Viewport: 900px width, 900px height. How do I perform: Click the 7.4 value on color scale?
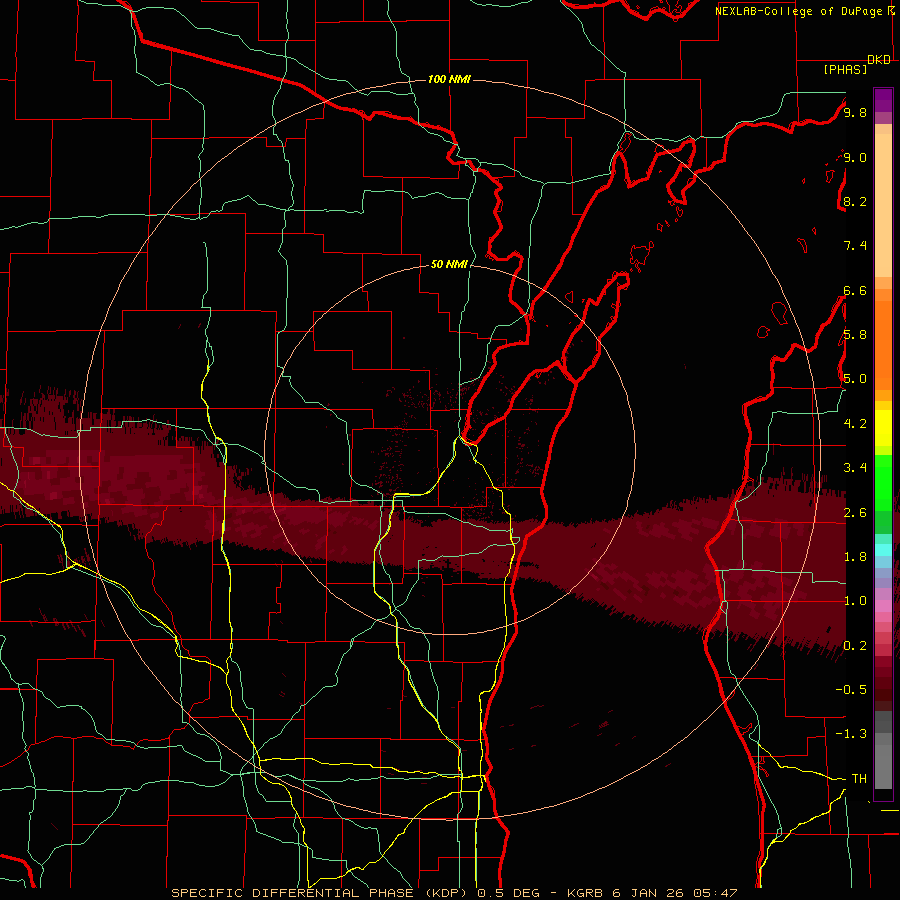point(855,246)
